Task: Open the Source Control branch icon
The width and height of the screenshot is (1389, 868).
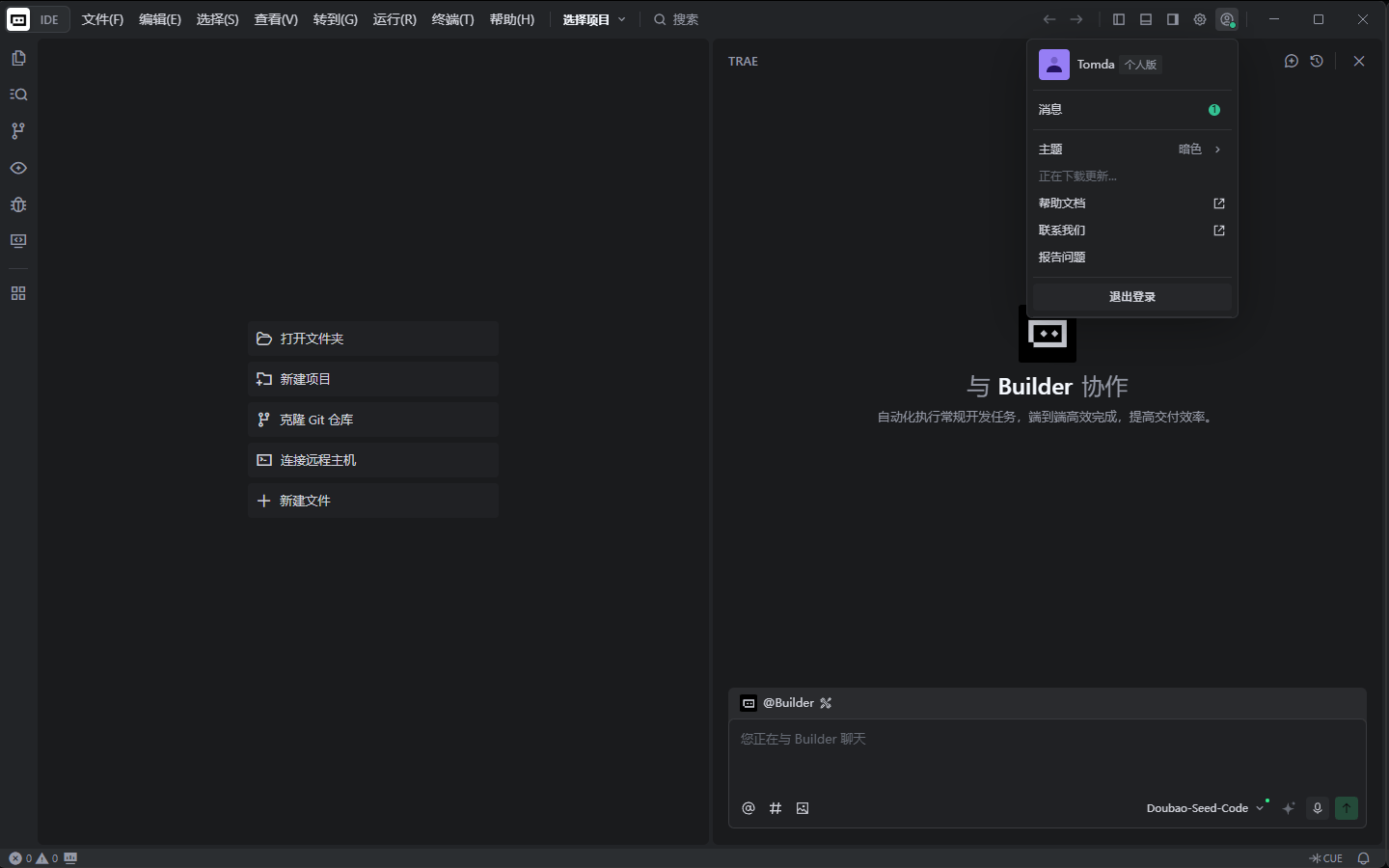Action: (18, 131)
